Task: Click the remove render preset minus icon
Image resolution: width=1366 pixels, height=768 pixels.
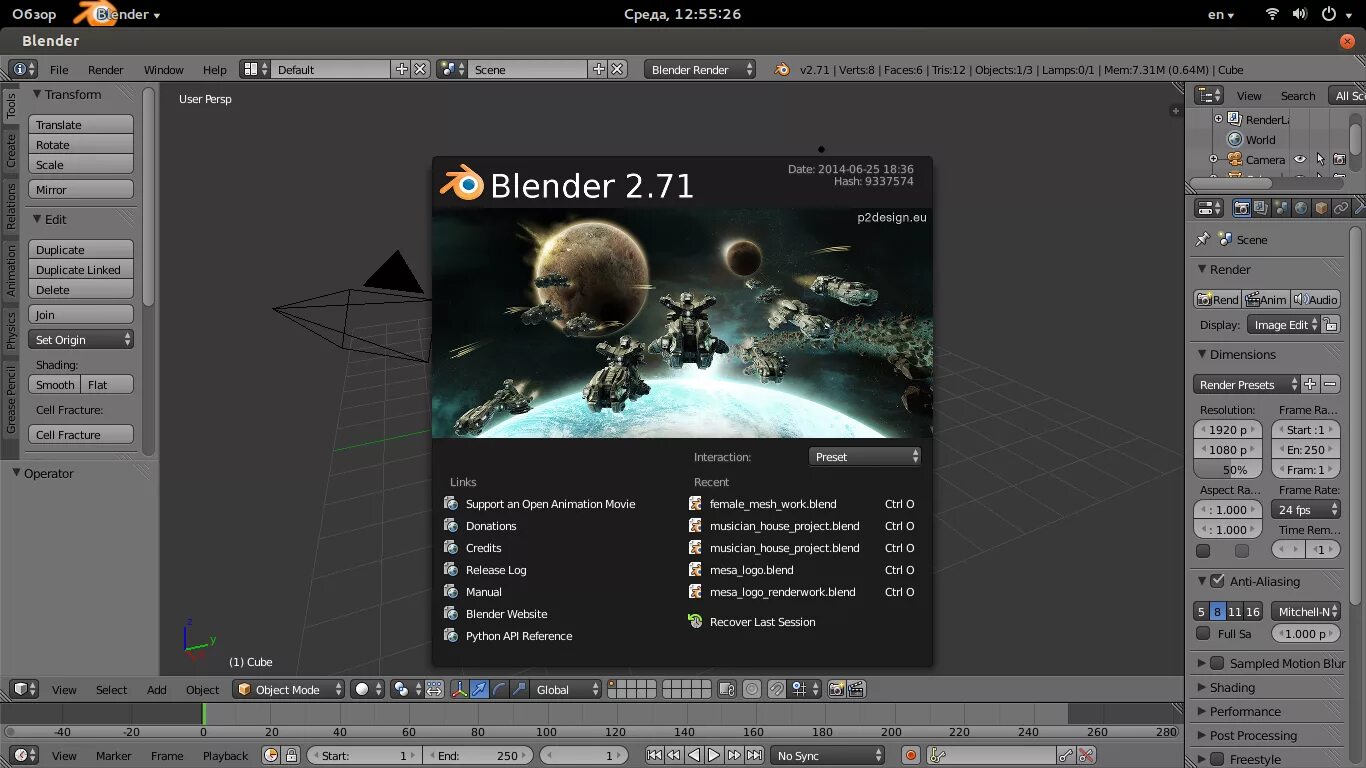Action: 1330,384
